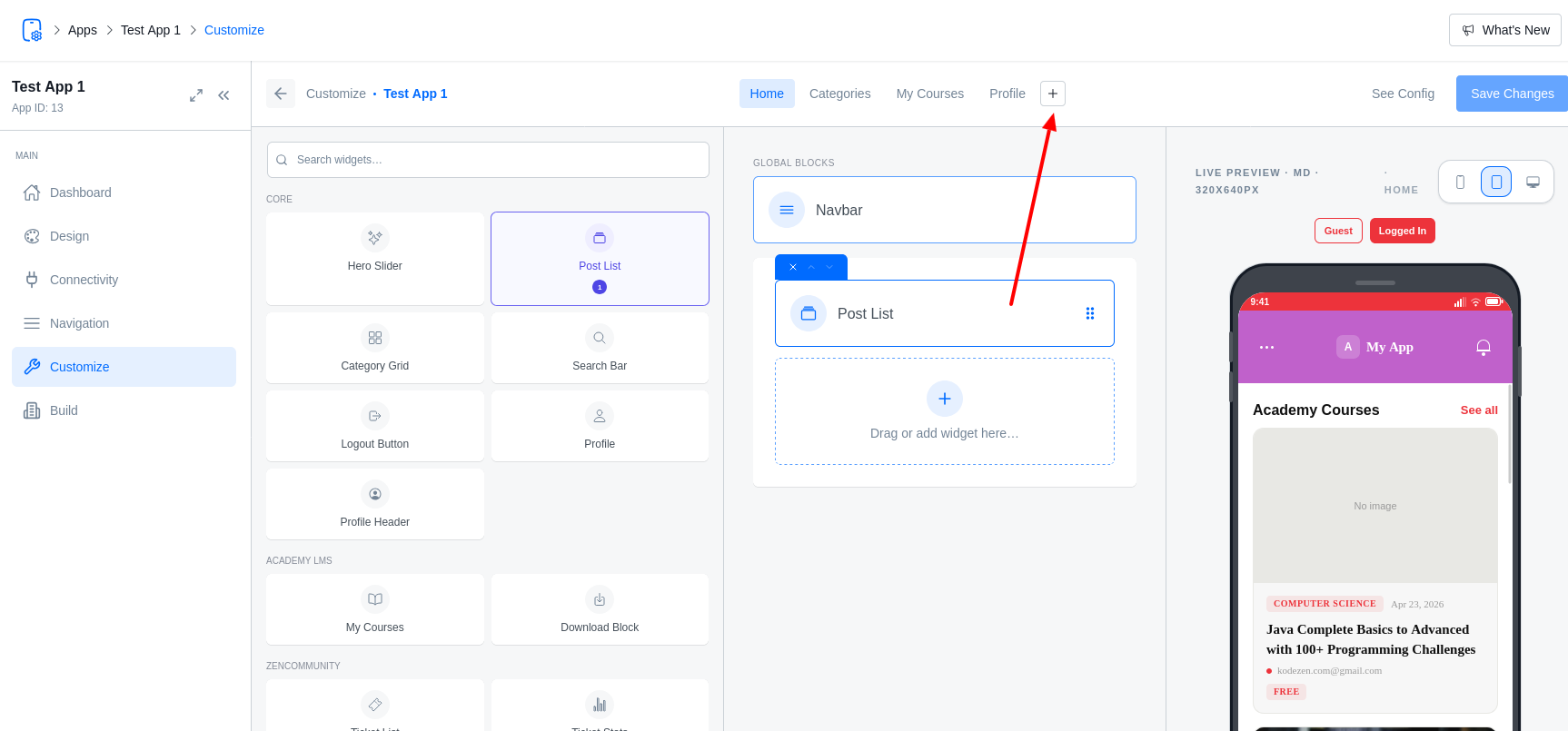Click the plus to add a widget
1568x731 pixels.
tap(945, 399)
